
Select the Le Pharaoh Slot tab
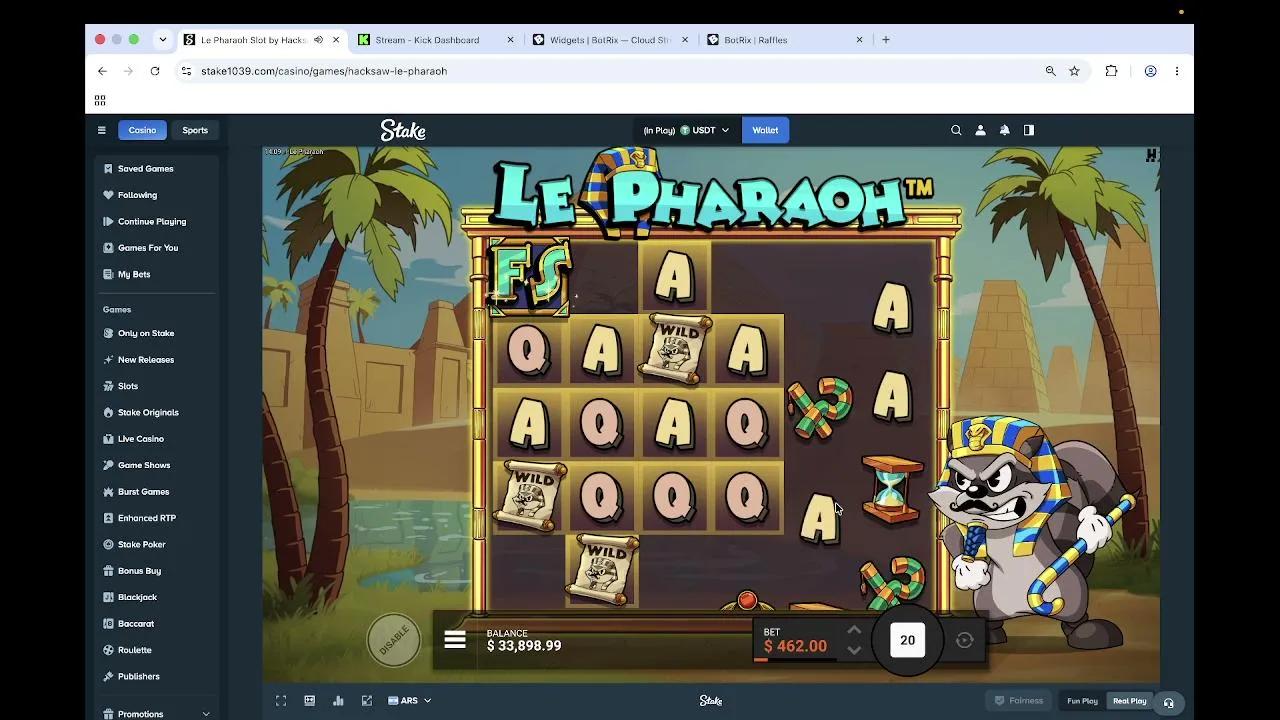[x=252, y=40]
